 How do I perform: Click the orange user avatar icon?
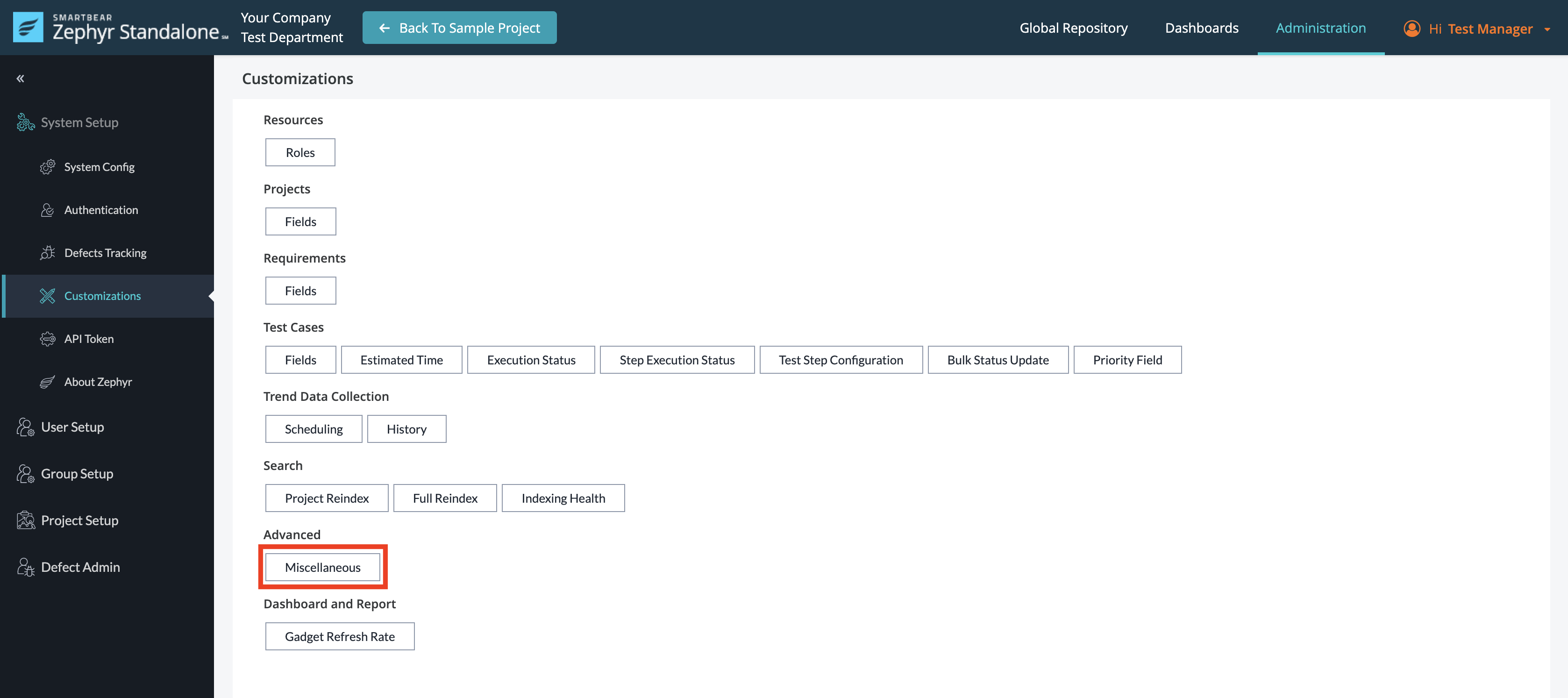click(x=1411, y=28)
